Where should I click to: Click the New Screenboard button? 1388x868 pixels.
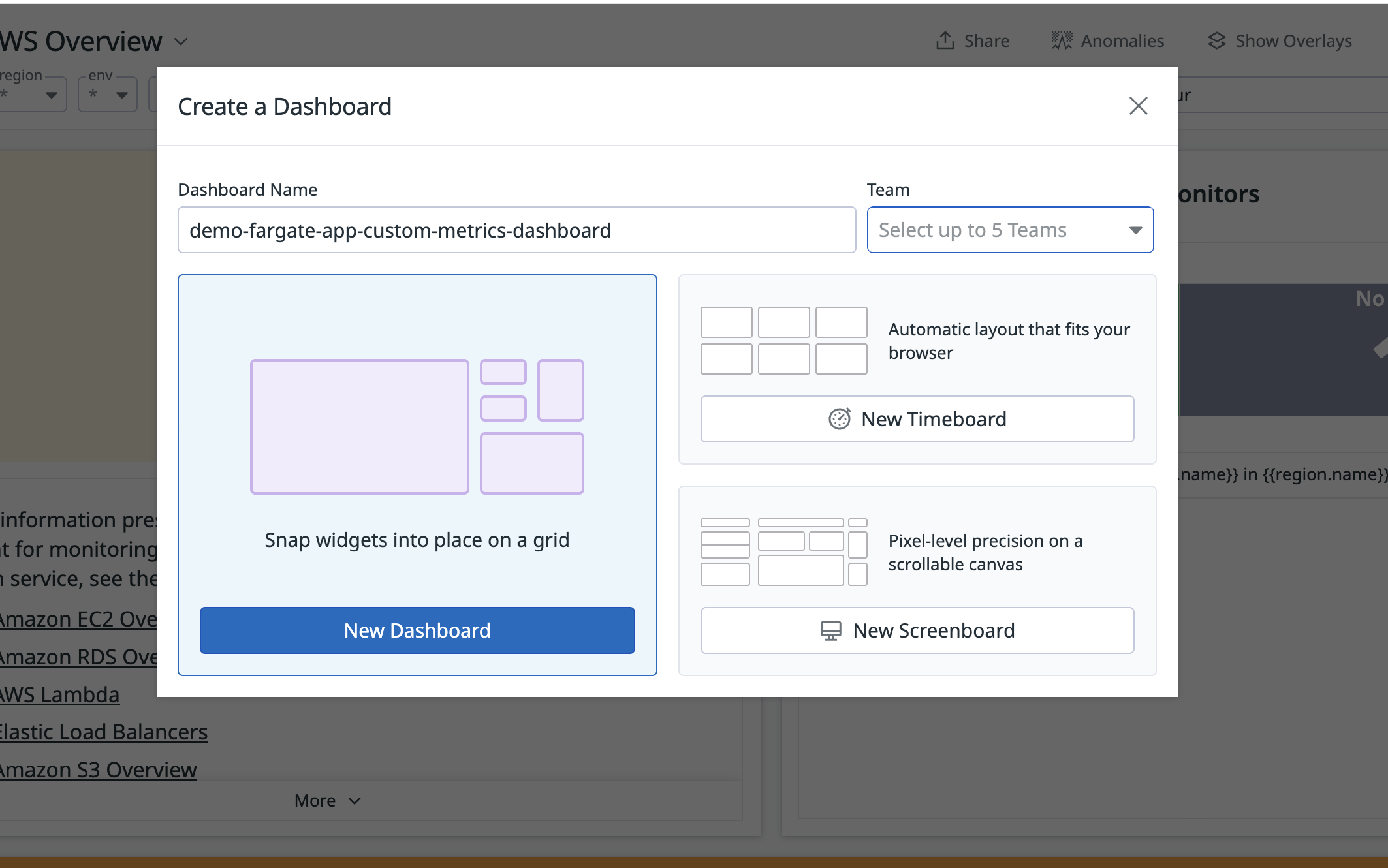pos(917,630)
